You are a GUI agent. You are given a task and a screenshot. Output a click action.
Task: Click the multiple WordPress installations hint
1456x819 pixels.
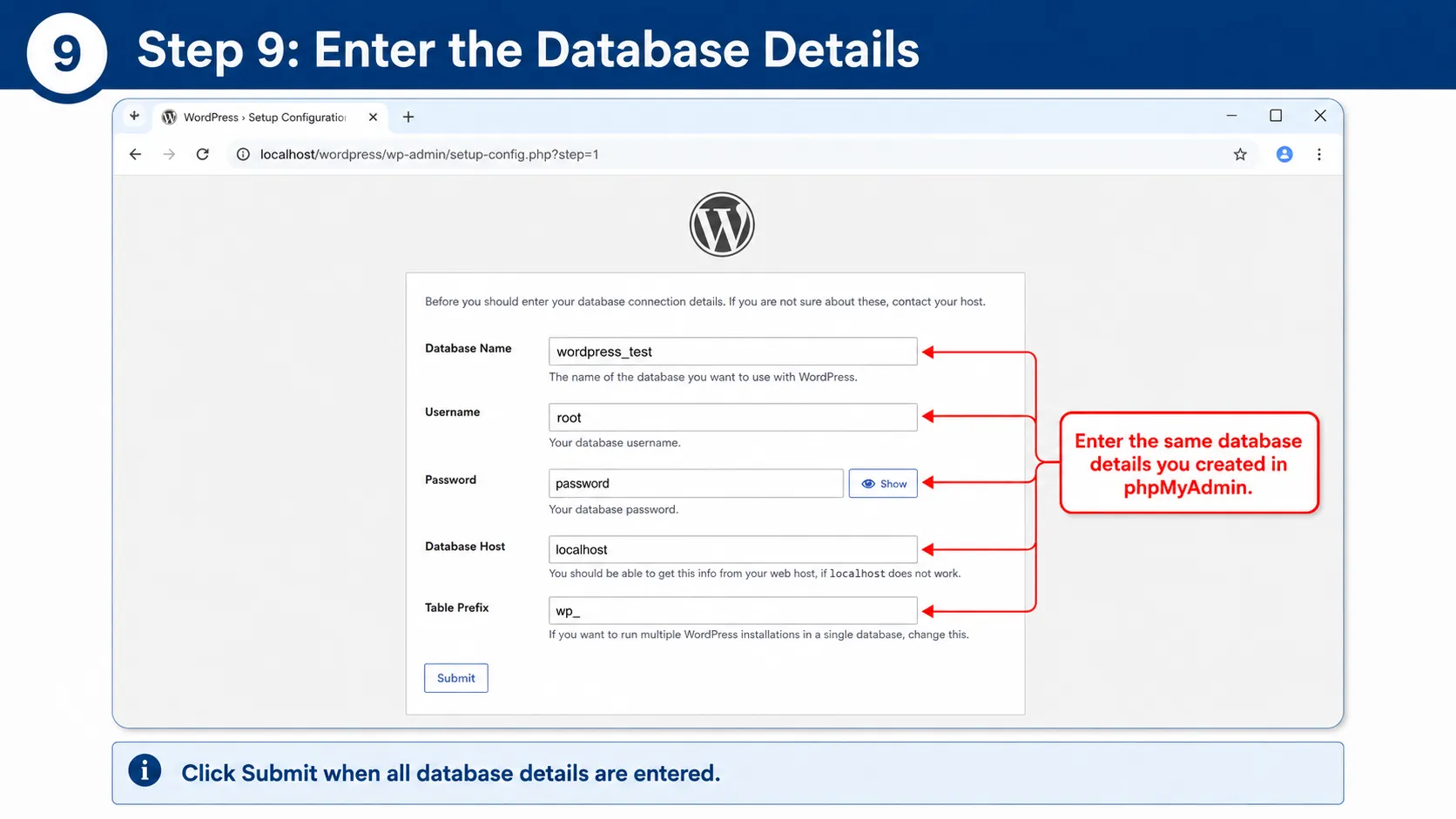point(758,634)
